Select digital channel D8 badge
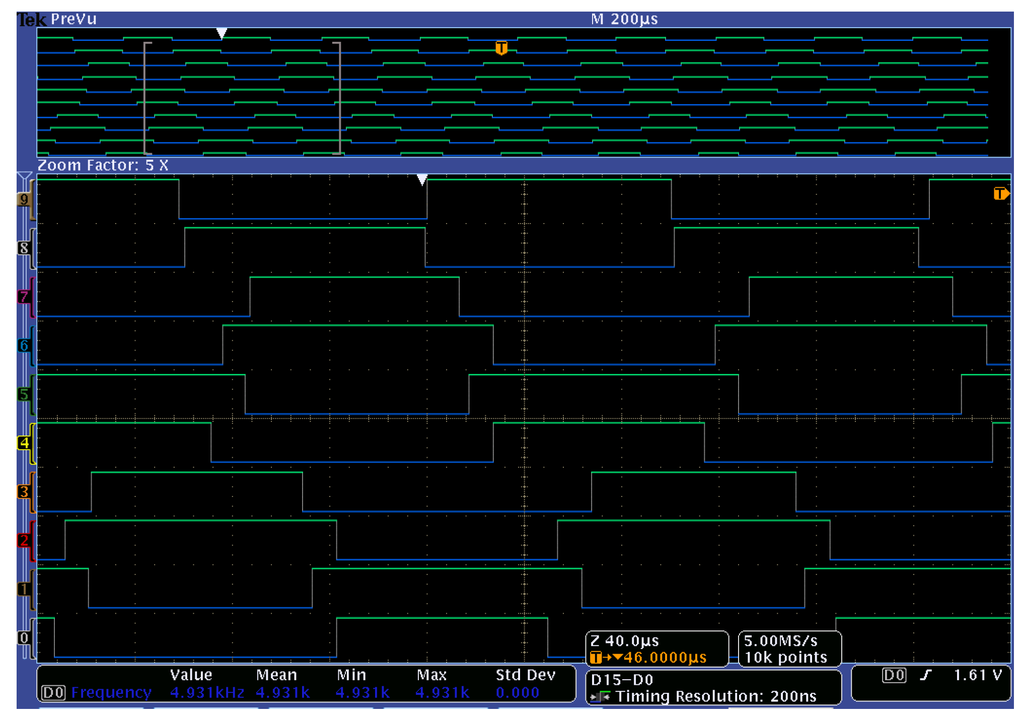The height and width of the screenshot is (719, 1024). coord(23,248)
